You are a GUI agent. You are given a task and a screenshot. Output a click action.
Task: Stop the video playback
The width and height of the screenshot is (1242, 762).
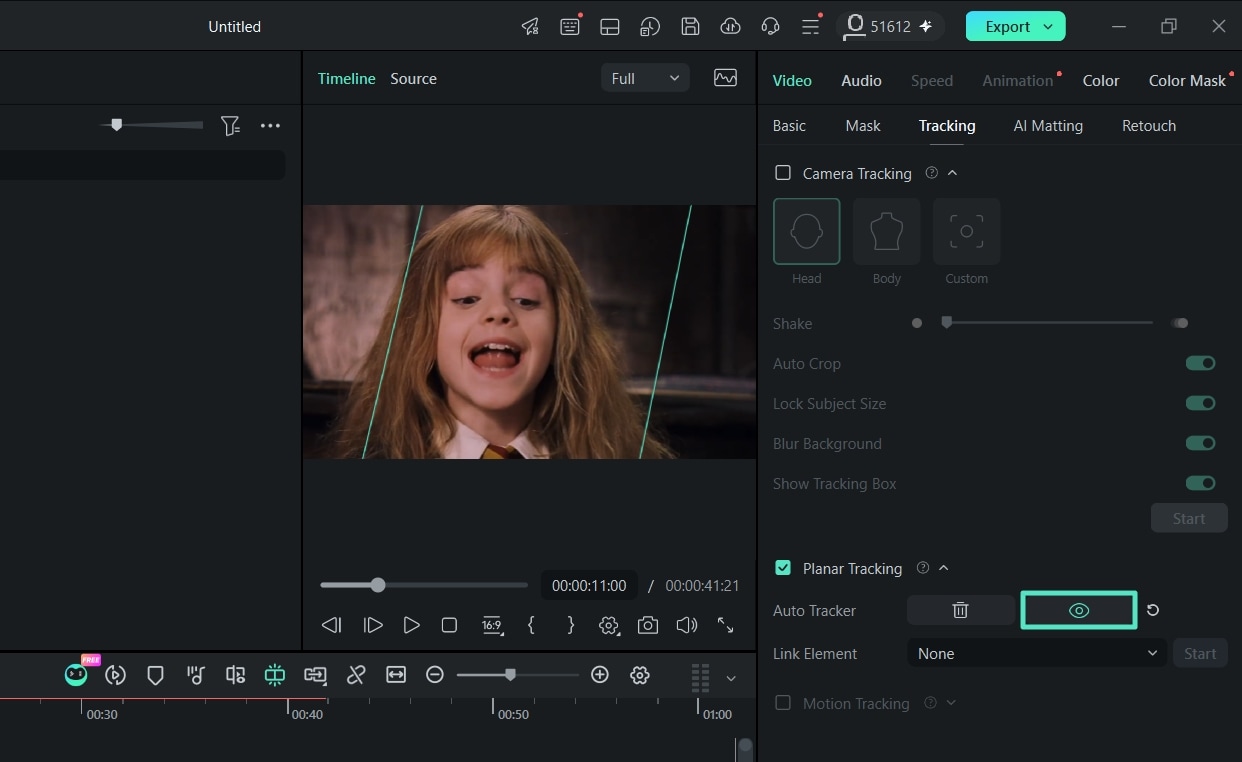449,625
